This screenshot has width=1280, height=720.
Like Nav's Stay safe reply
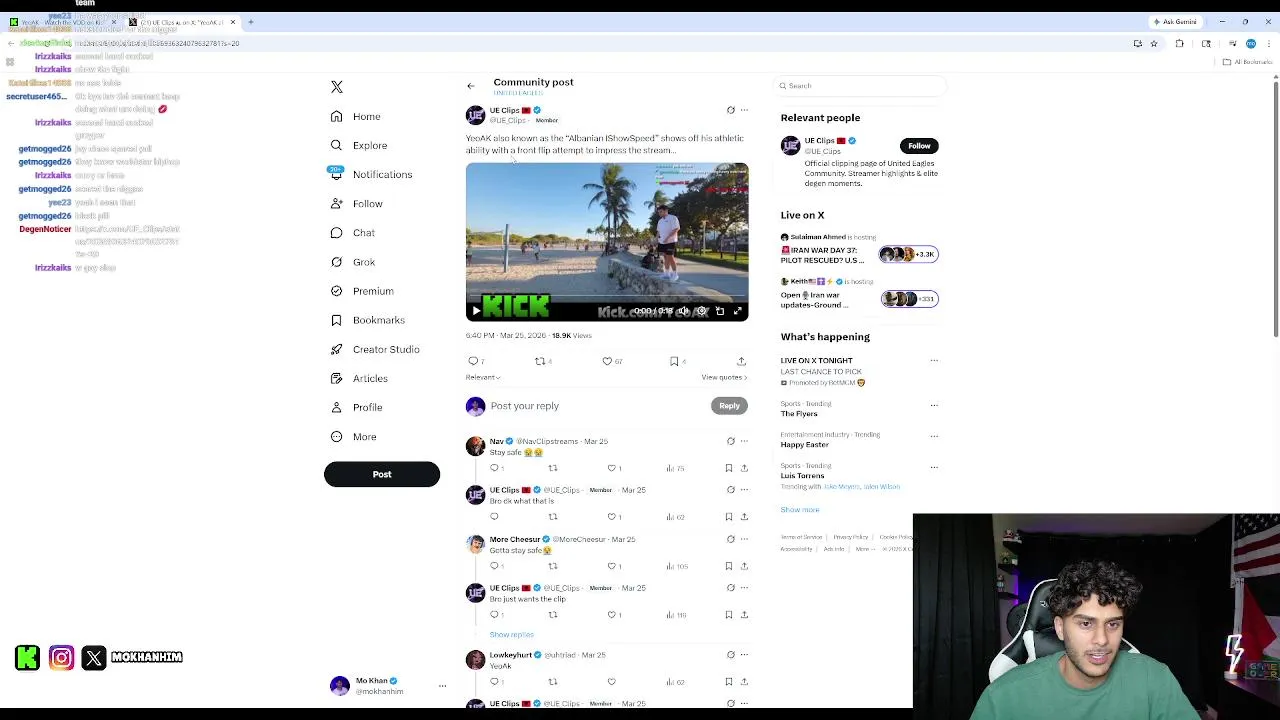point(613,468)
